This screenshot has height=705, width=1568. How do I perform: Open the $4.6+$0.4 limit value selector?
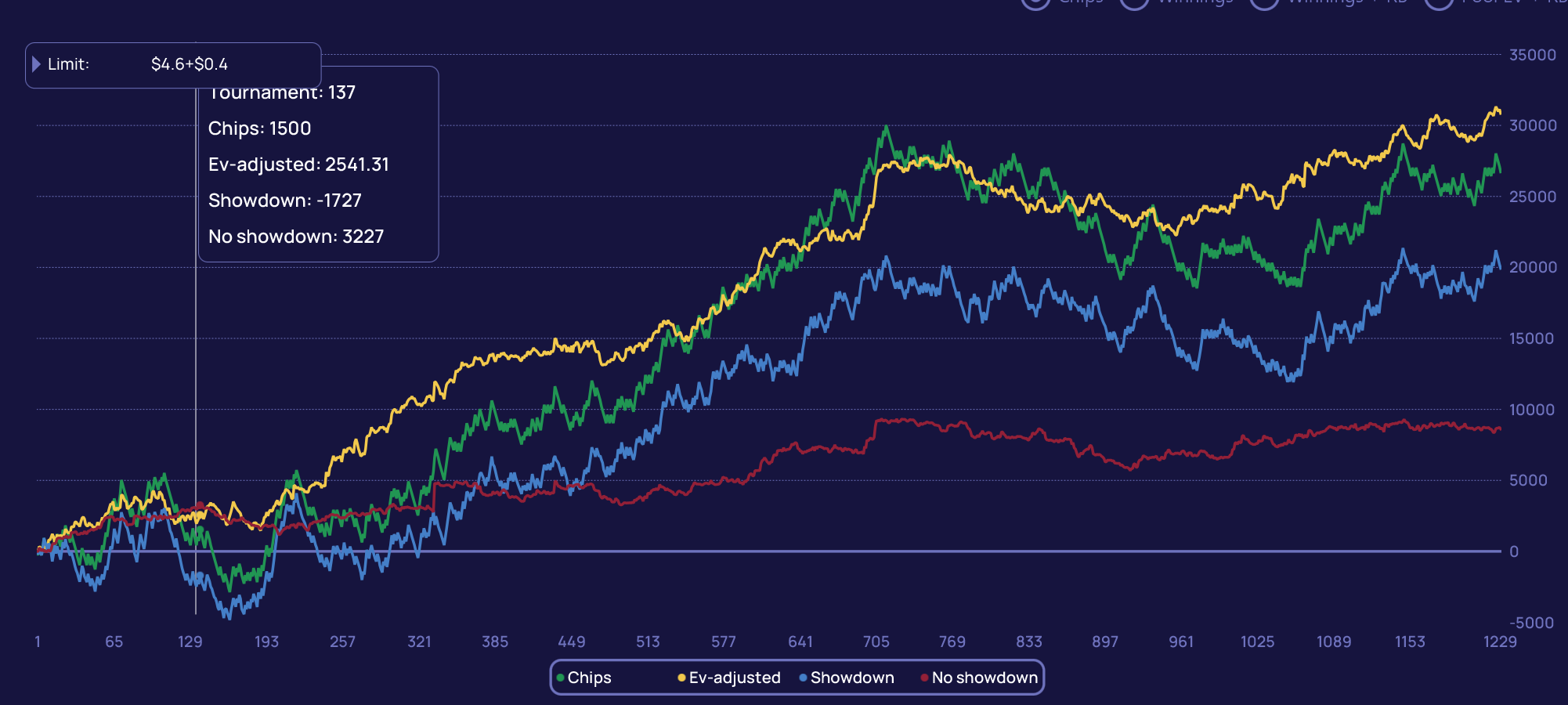pyautogui.click(x=190, y=64)
